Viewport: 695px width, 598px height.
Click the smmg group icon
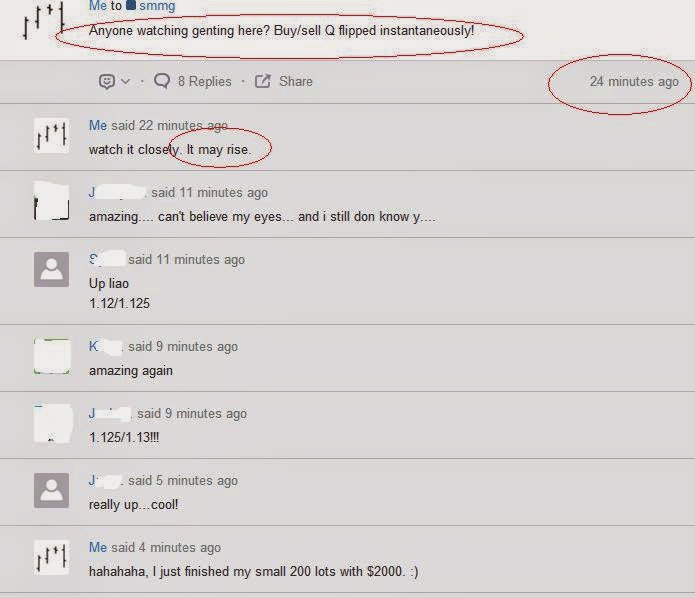(x=131, y=5)
